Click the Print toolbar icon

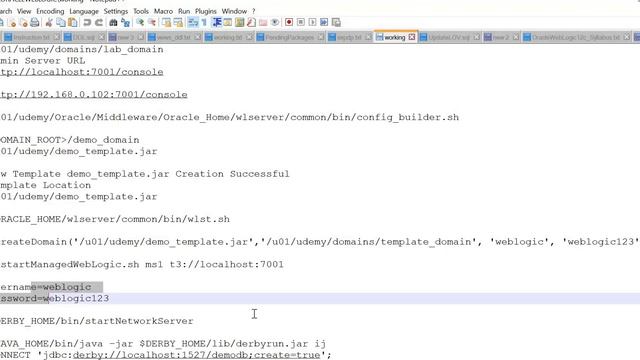click(35, 22)
